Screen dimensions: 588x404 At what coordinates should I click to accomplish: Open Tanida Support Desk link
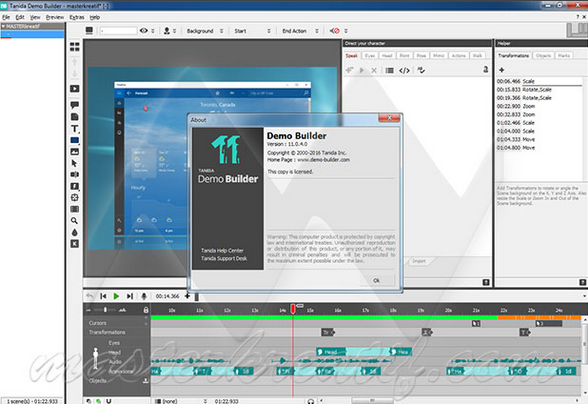click(x=224, y=258)
